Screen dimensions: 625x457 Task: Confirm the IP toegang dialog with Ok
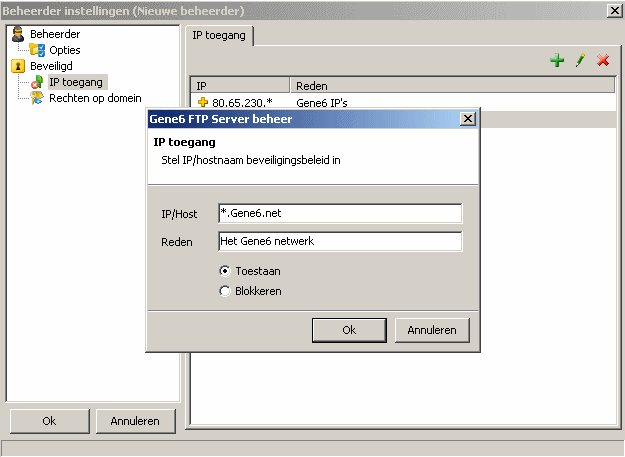(x=349, y=330)
